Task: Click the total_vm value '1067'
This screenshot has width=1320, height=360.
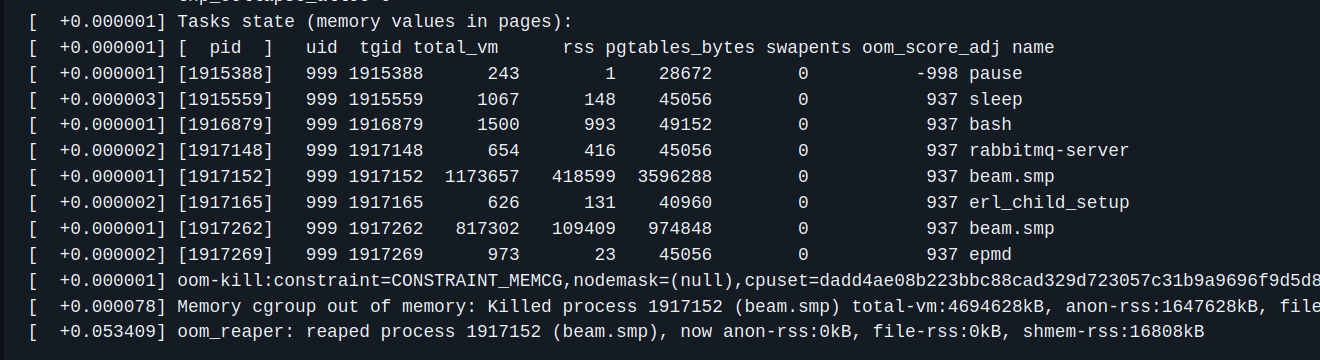Action: click(498, 99)
